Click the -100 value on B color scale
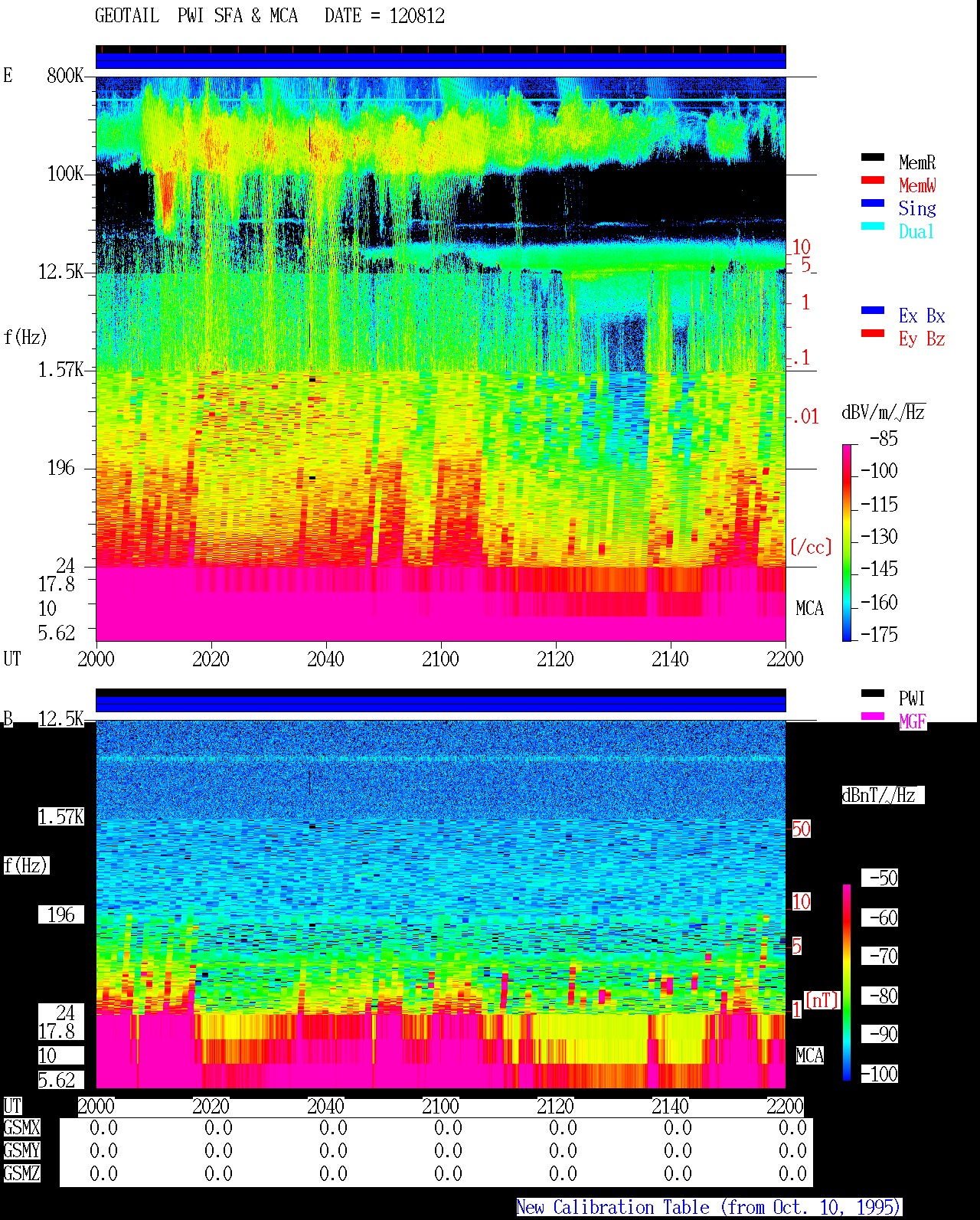 point(879,1074)
